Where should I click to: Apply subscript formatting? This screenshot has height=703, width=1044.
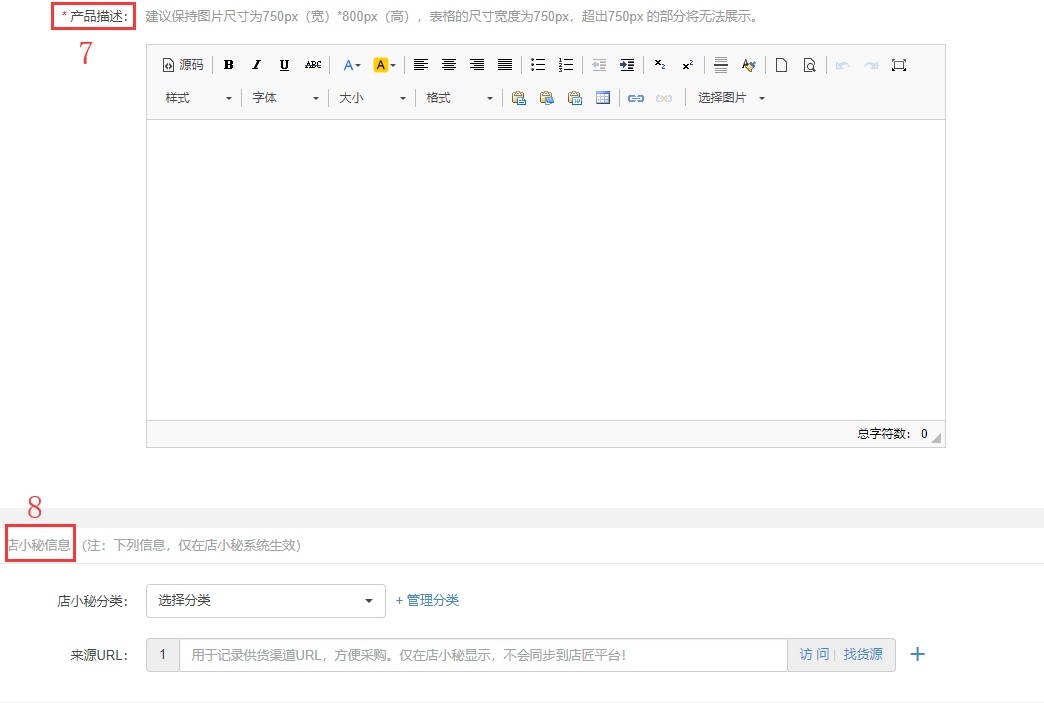point(660,65)
